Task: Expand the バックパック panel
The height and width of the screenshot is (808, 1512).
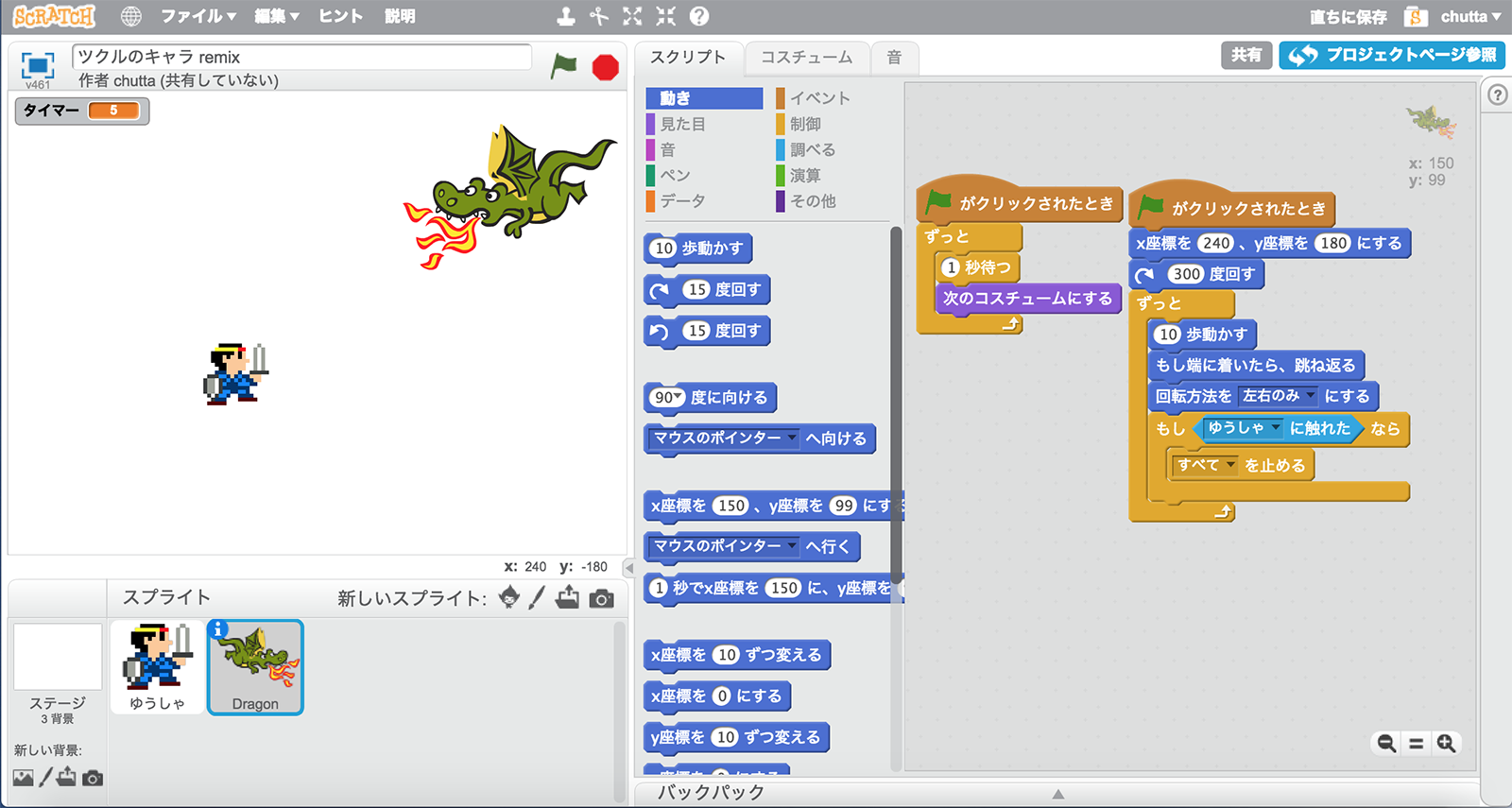Action: click(x=1058, y=793)
